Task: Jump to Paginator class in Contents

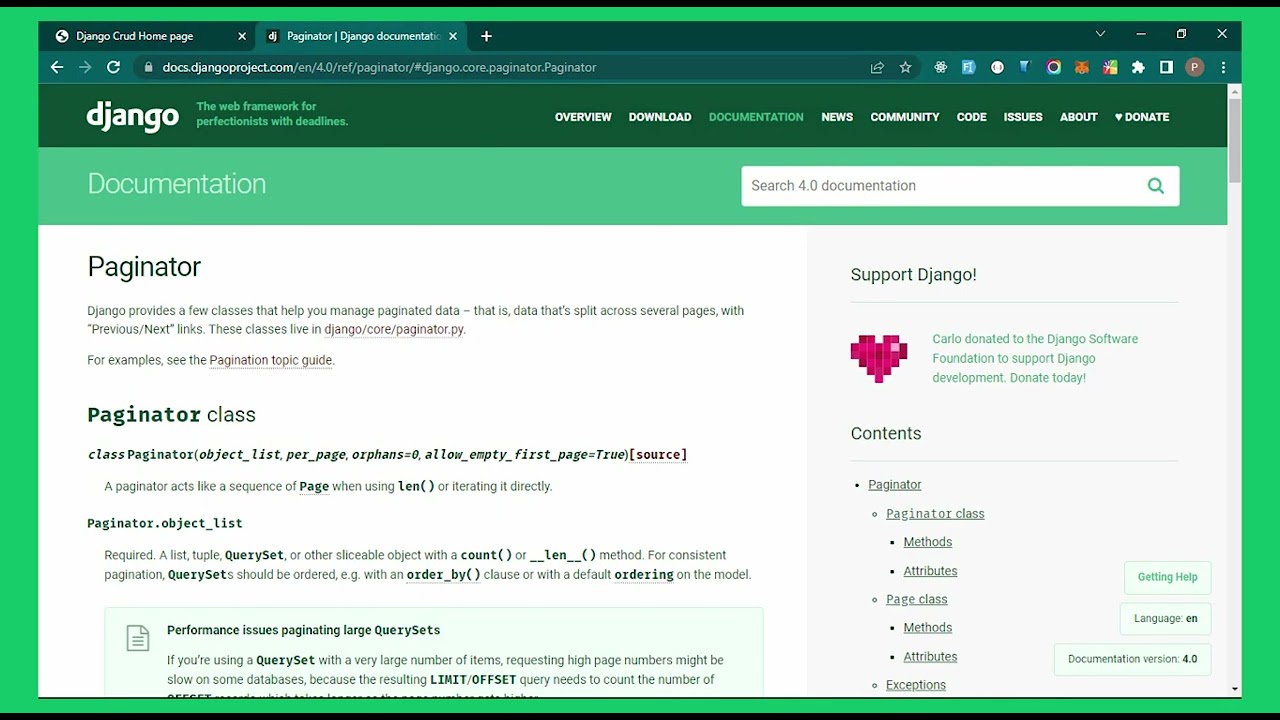Action: [x=935, y=514]
